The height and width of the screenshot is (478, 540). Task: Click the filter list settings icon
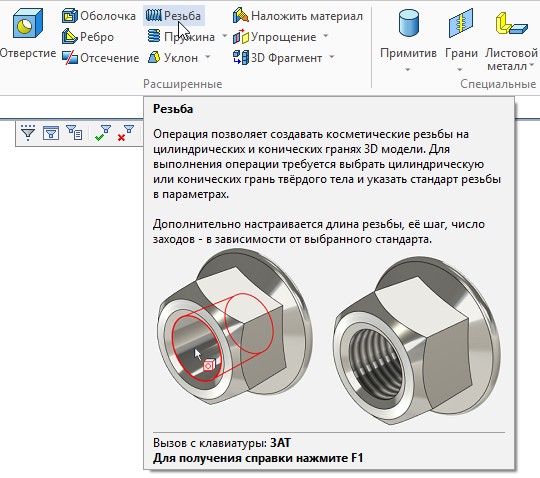click(x=74, y=133)
